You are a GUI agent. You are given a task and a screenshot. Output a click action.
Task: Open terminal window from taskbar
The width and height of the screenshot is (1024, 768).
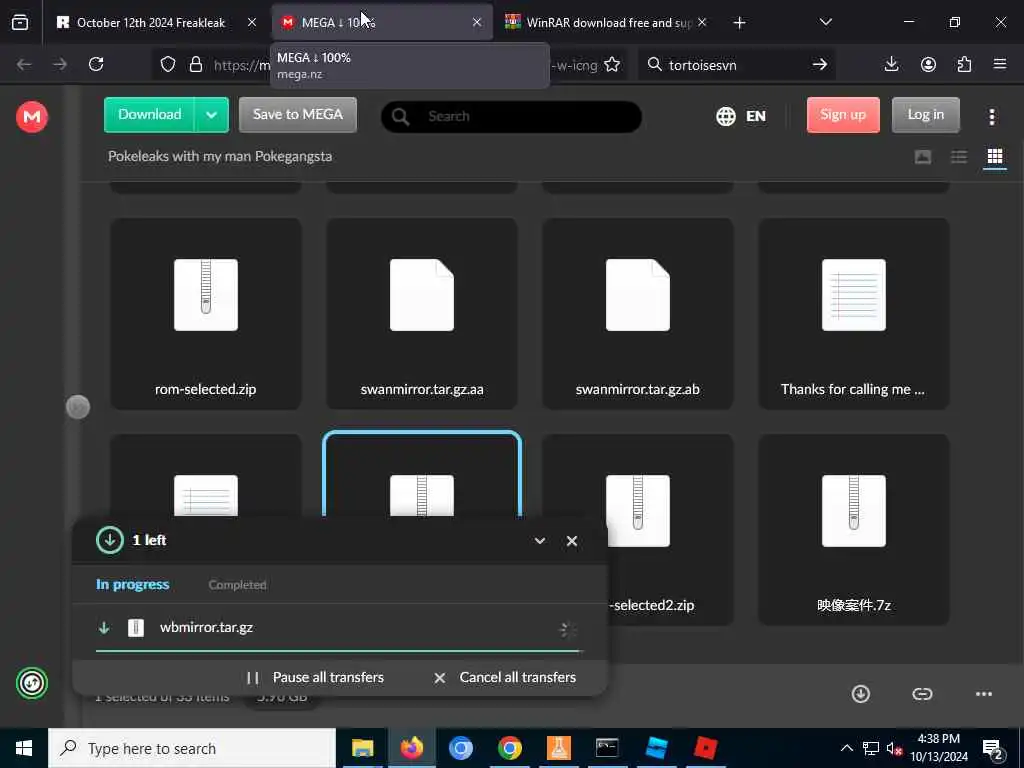[x=607, y=748]
